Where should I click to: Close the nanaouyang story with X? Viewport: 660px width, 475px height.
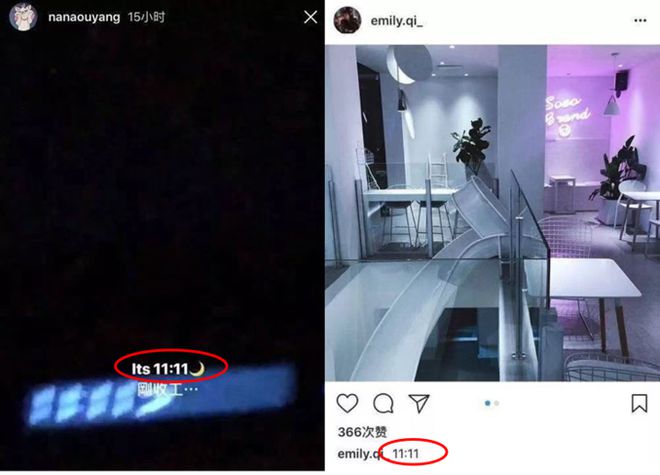(x=311, y=17)
